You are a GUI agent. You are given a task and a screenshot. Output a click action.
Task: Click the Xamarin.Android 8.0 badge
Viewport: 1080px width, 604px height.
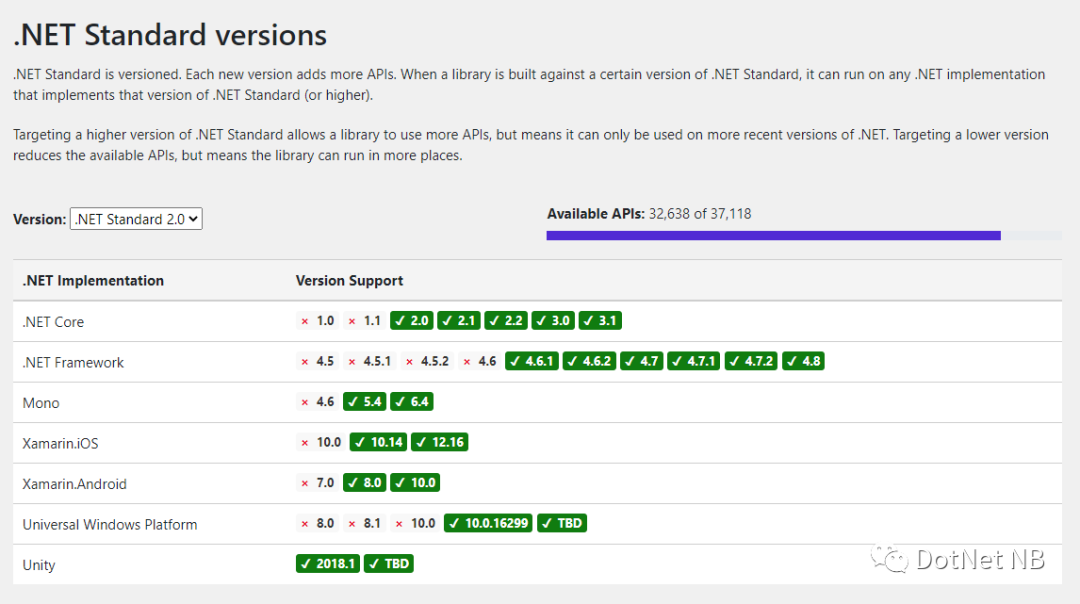click(x=365, y=483)
